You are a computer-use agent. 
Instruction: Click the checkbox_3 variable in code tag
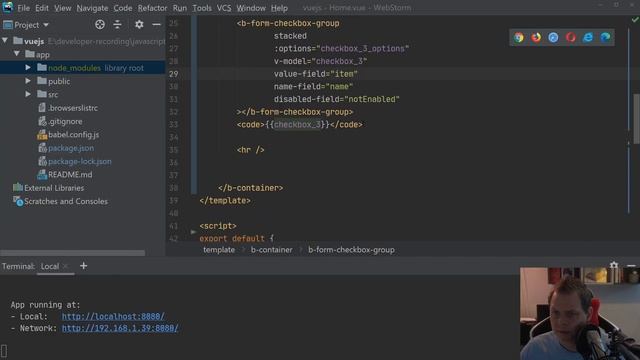tap(297, 124)
